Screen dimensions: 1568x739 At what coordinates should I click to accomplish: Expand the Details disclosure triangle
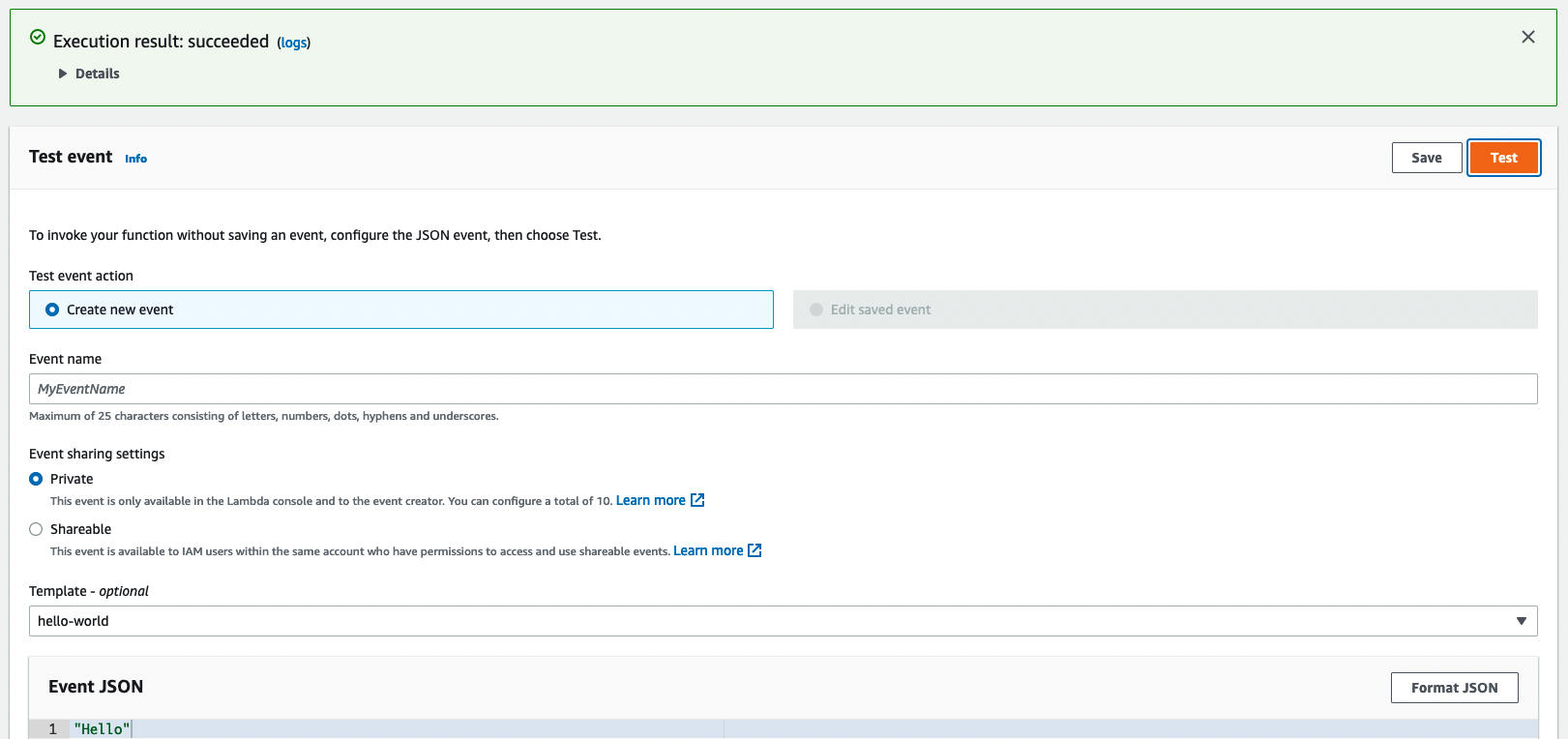click(x=63, y=74)
